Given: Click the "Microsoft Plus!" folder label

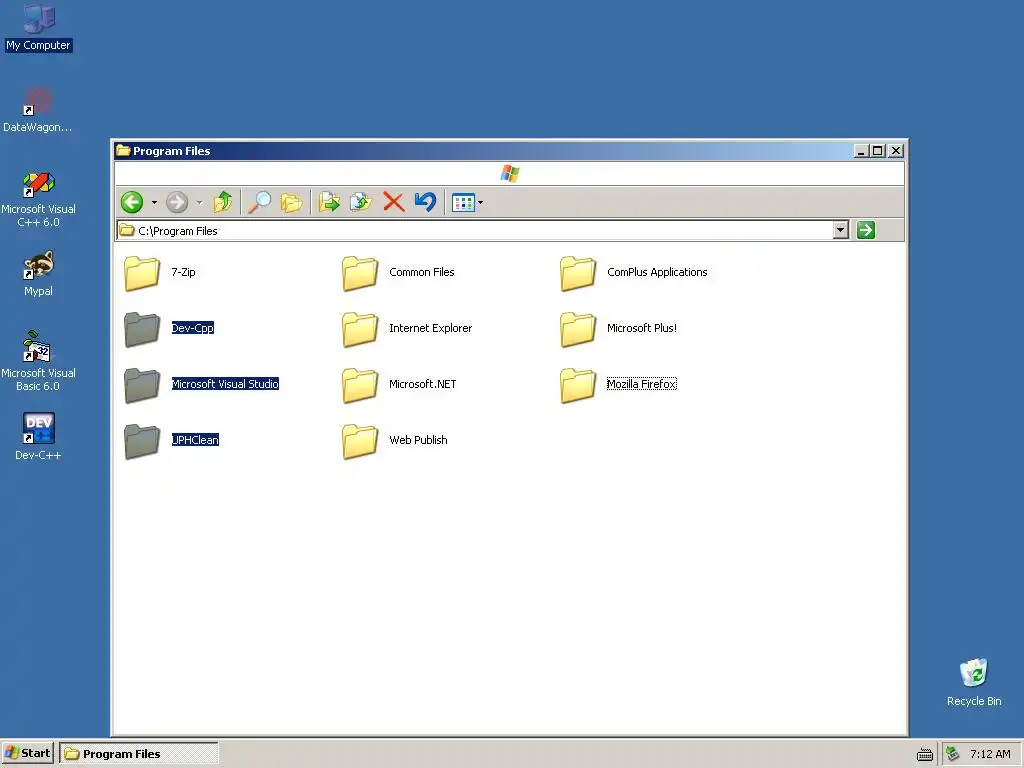Looking at the screenshot, I should [642, 328].
